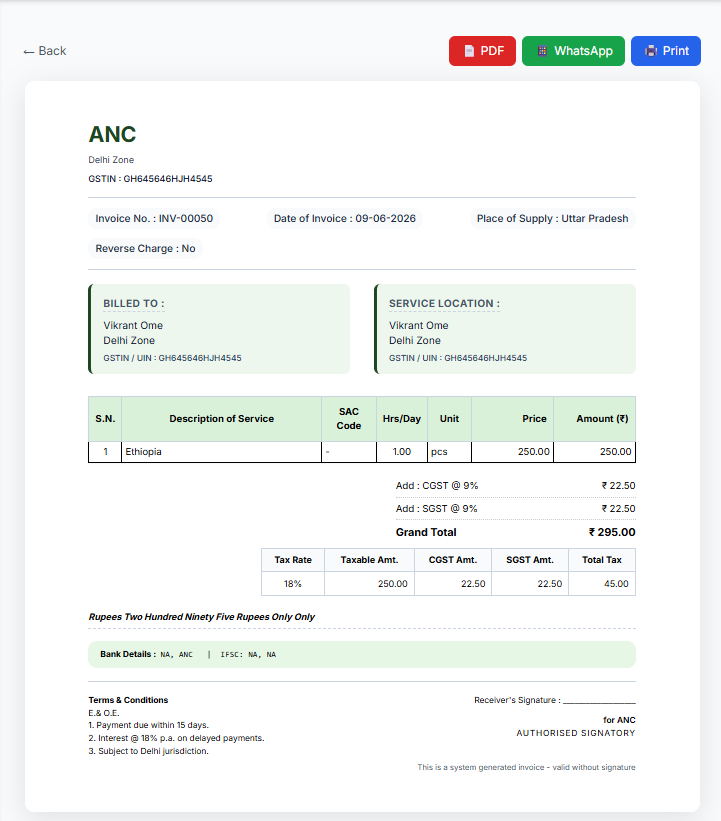Viewport: 721px width, 821px height.
Task: Click Delhi Zone in Billed To card
Action: (x=129, y=340)
